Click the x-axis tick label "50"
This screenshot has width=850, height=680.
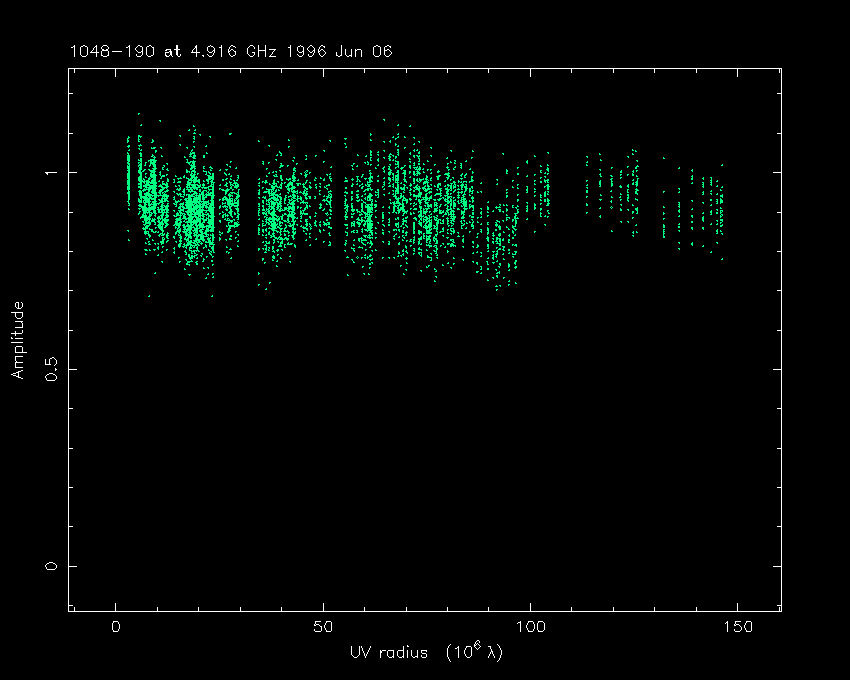(323, 628)
